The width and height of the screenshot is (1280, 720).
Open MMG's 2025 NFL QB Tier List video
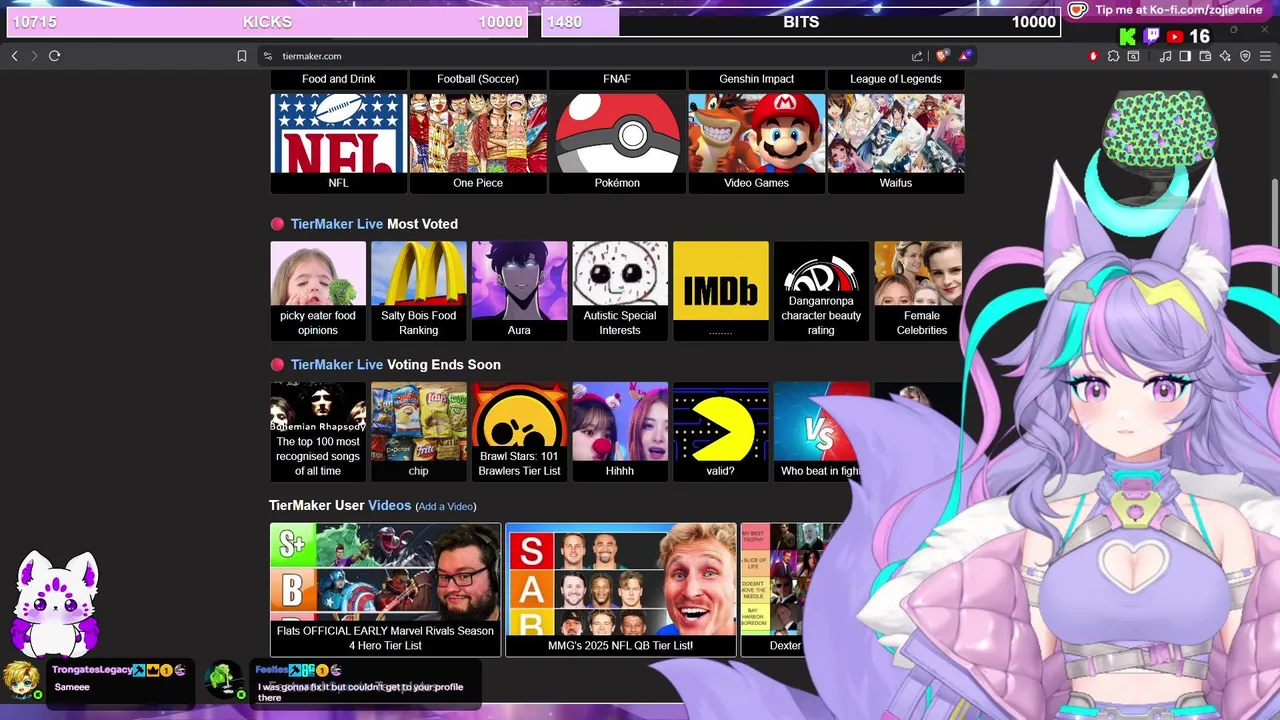point(621,589)
